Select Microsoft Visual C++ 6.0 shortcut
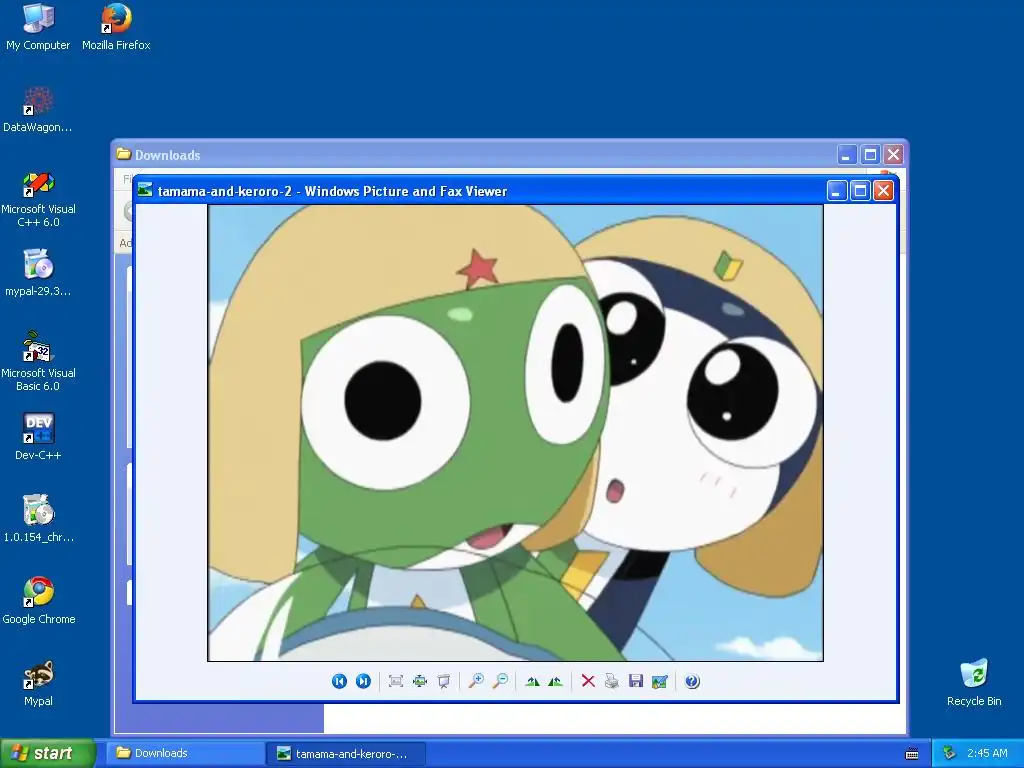The height and width of the screenshot is (768, 1024). pos(38,199)
